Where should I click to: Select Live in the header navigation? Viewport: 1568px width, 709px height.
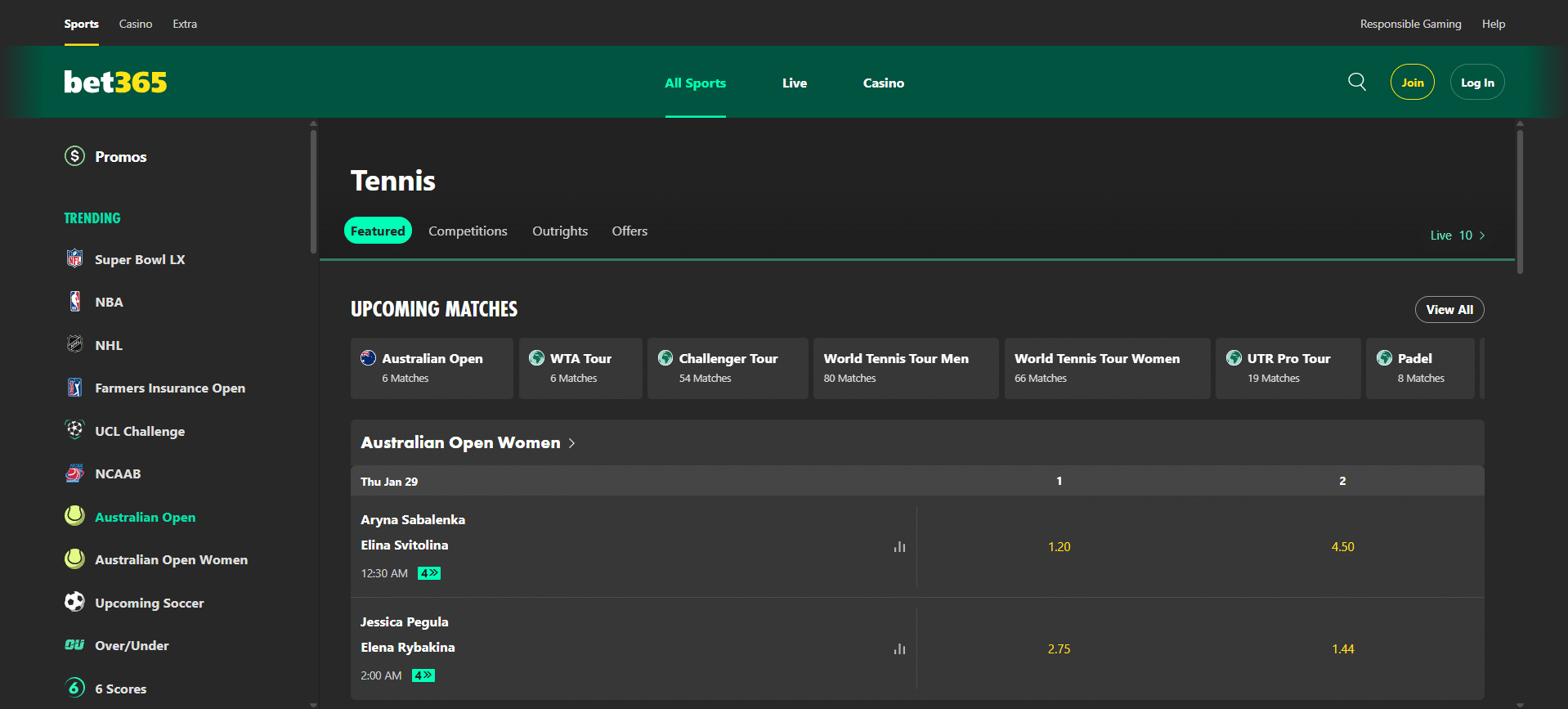(795, 83)
